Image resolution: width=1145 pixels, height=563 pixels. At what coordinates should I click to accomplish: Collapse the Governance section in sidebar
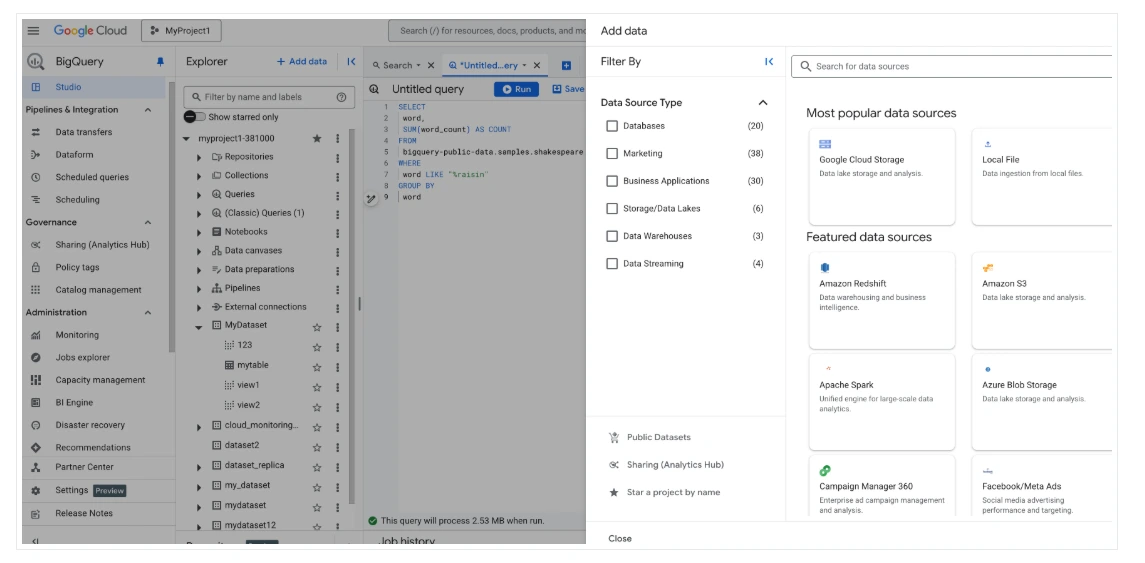pos(148,222)
